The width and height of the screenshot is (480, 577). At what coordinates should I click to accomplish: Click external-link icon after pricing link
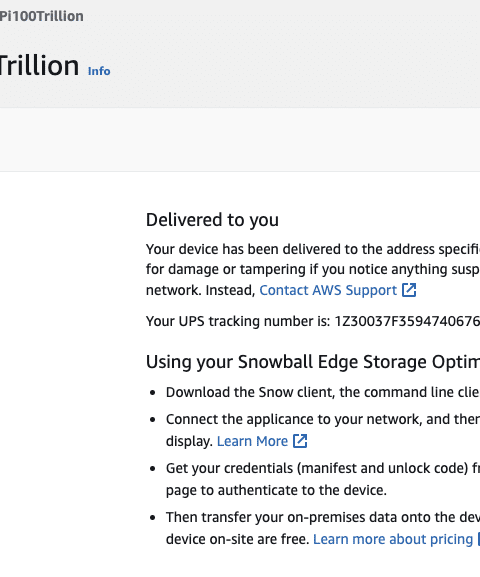(x=479, y=539)
